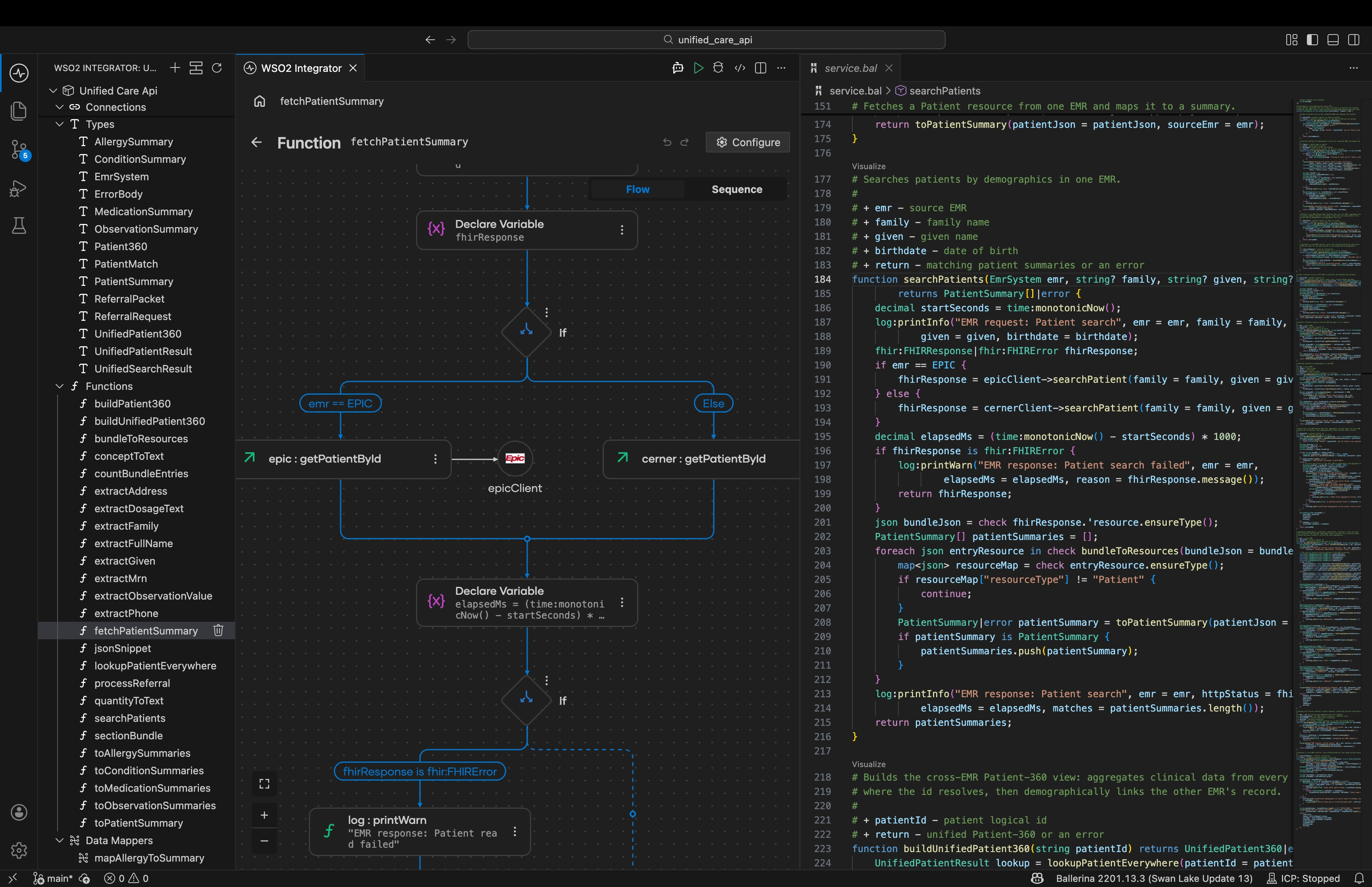1372x887 pixels.
Task: Delete the fetchPatientSummary function
Action: (x=218, y=631)
